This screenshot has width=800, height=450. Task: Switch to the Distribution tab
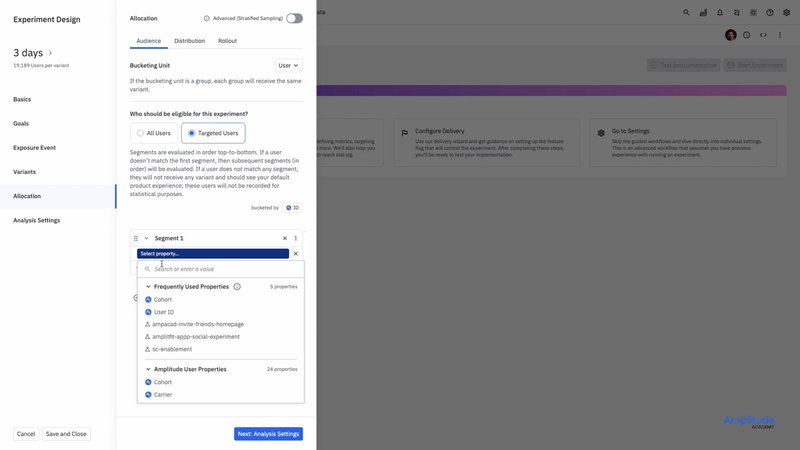(189, 41)
